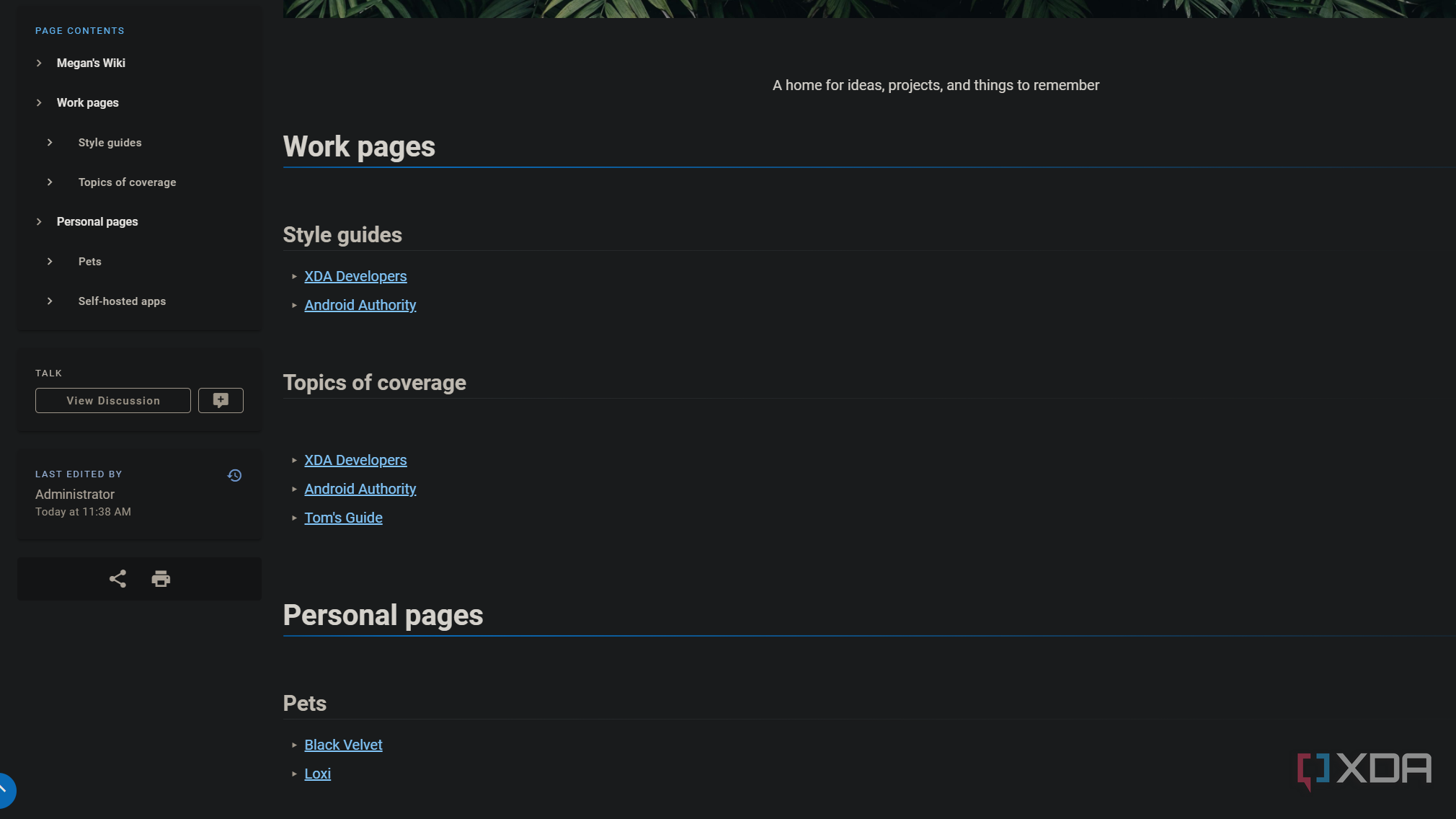Click the Today at 11:38 AM timestamp
1456x819 pixels.
(x=83, y=512)
